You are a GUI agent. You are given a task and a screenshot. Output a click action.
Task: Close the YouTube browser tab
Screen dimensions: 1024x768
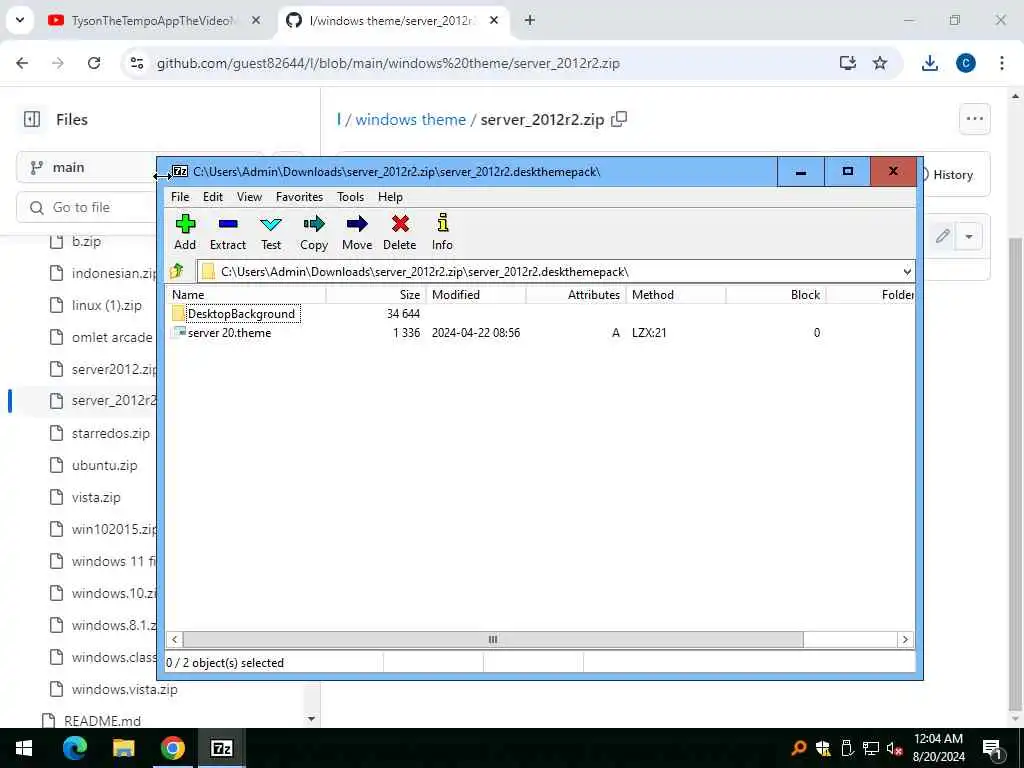[x=256, y=21]
